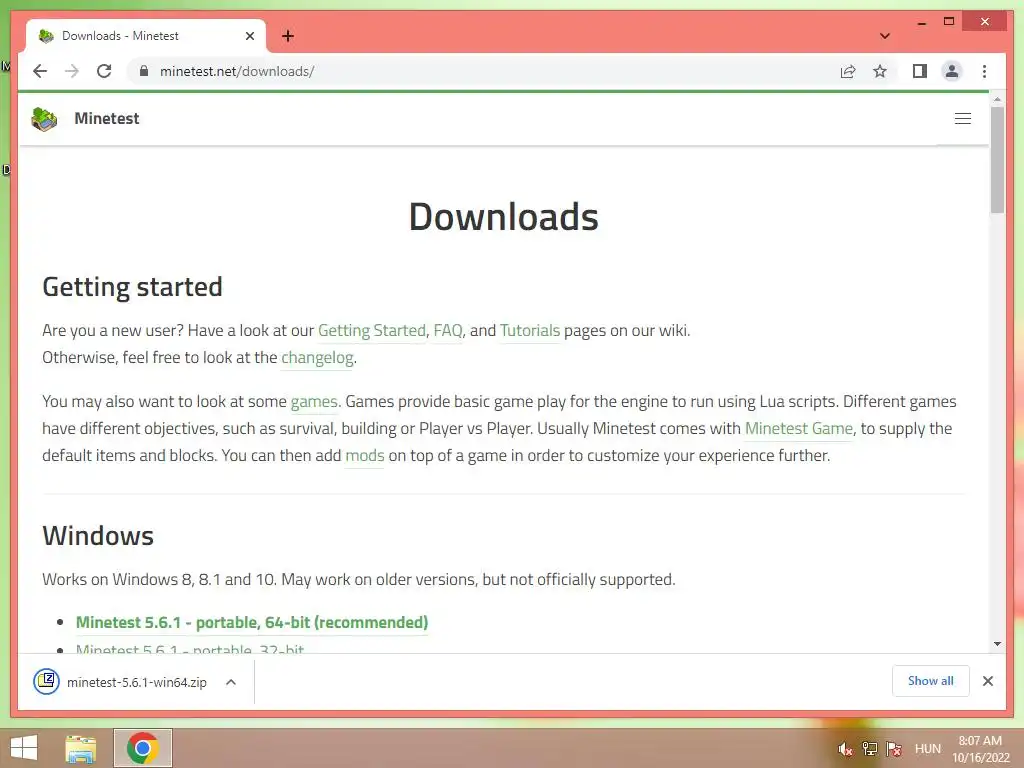
Task: Bookmark this page with the star icon
Action: click(880, 71)
